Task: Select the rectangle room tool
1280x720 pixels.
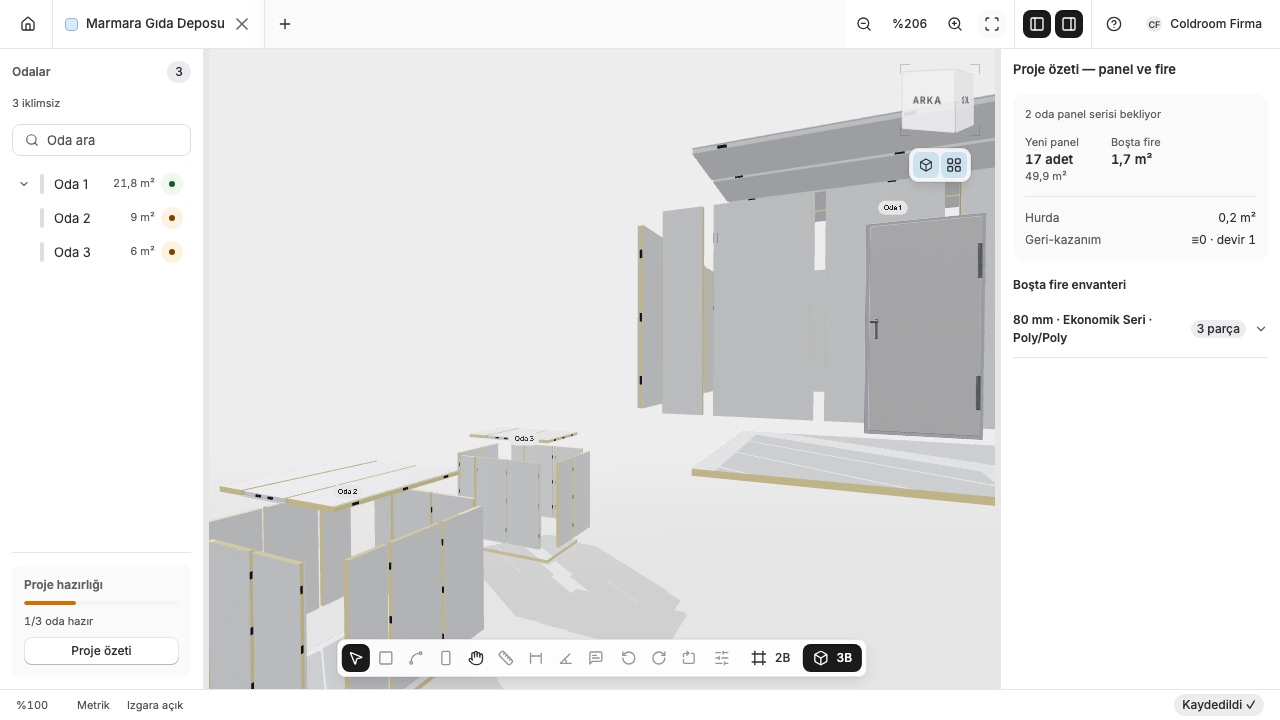Action: (386, 658)
